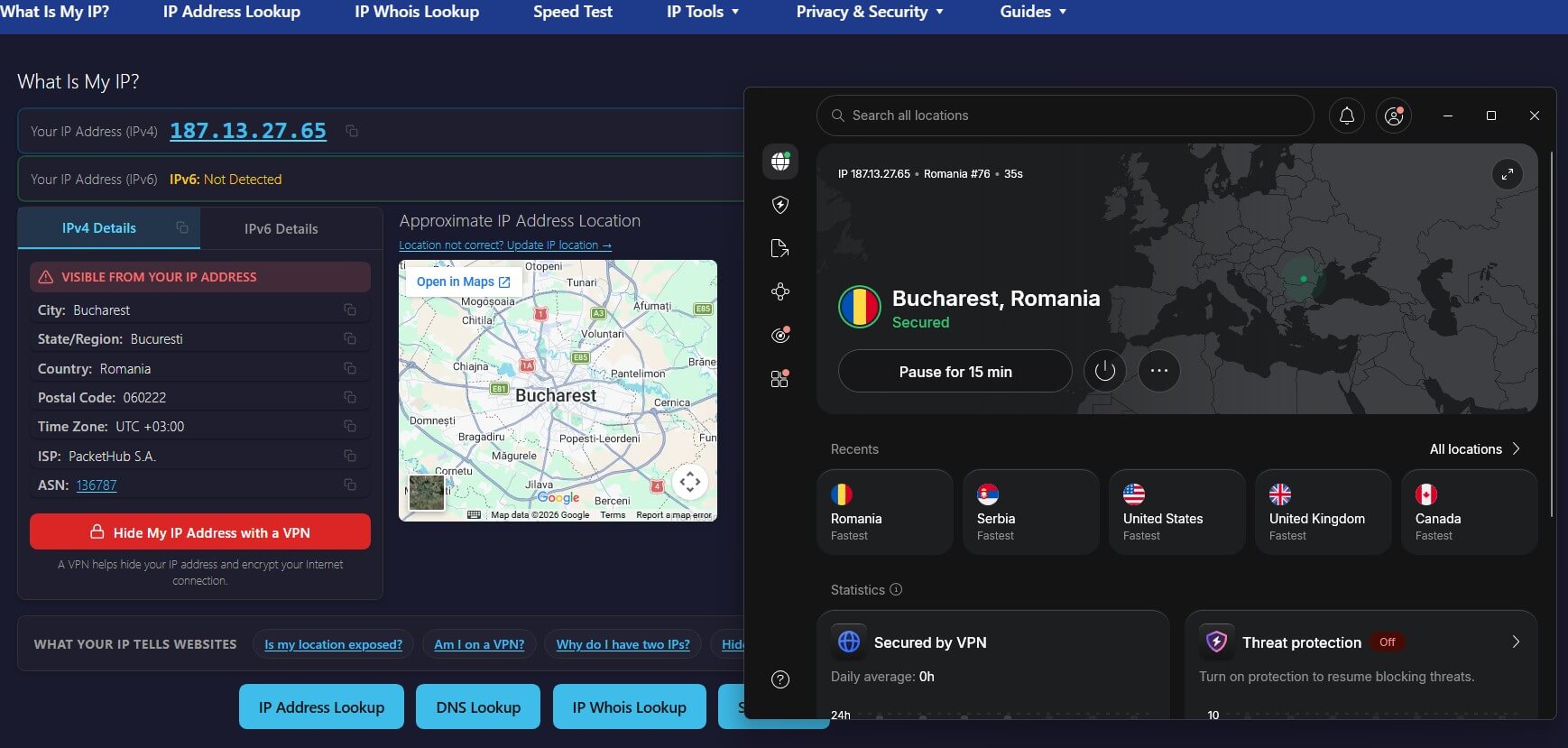The height and width of the screenshot is (748, 1568).
Task: Click Pause for 15 min button
Action: click(x=955, y=372)
